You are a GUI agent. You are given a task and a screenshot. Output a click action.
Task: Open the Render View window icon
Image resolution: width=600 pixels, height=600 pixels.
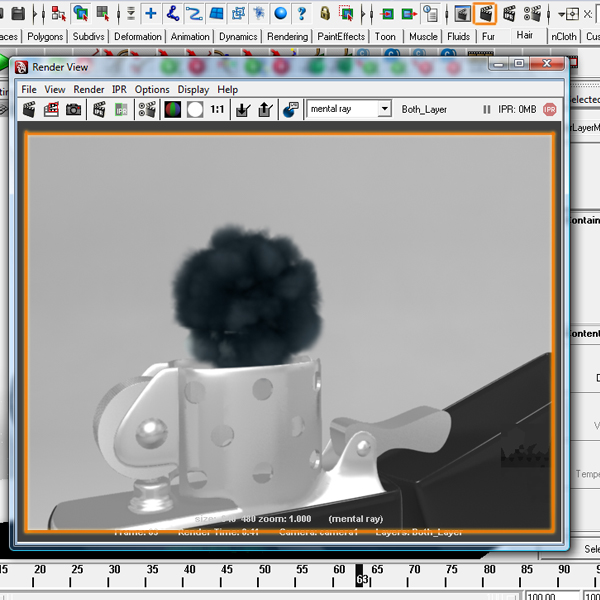coord(462,14)
